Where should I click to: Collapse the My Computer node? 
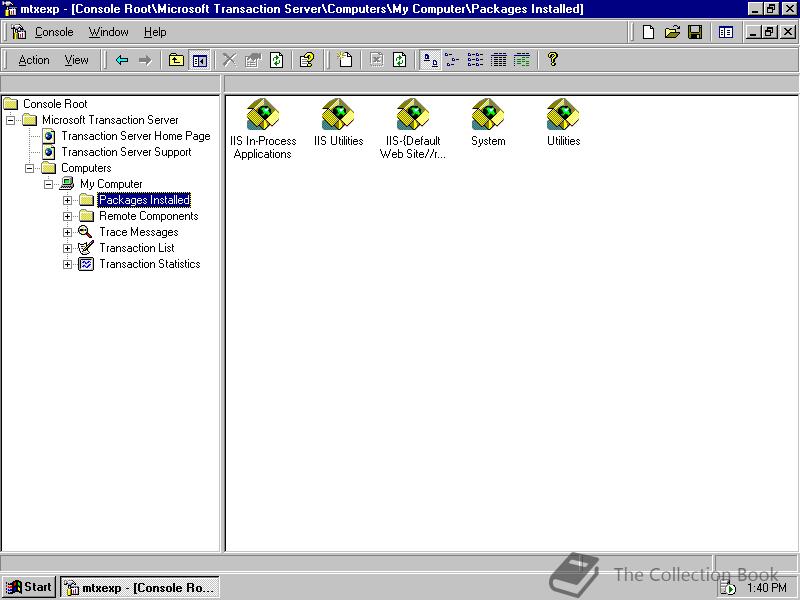pyautogui.click(x=48, y=184)
